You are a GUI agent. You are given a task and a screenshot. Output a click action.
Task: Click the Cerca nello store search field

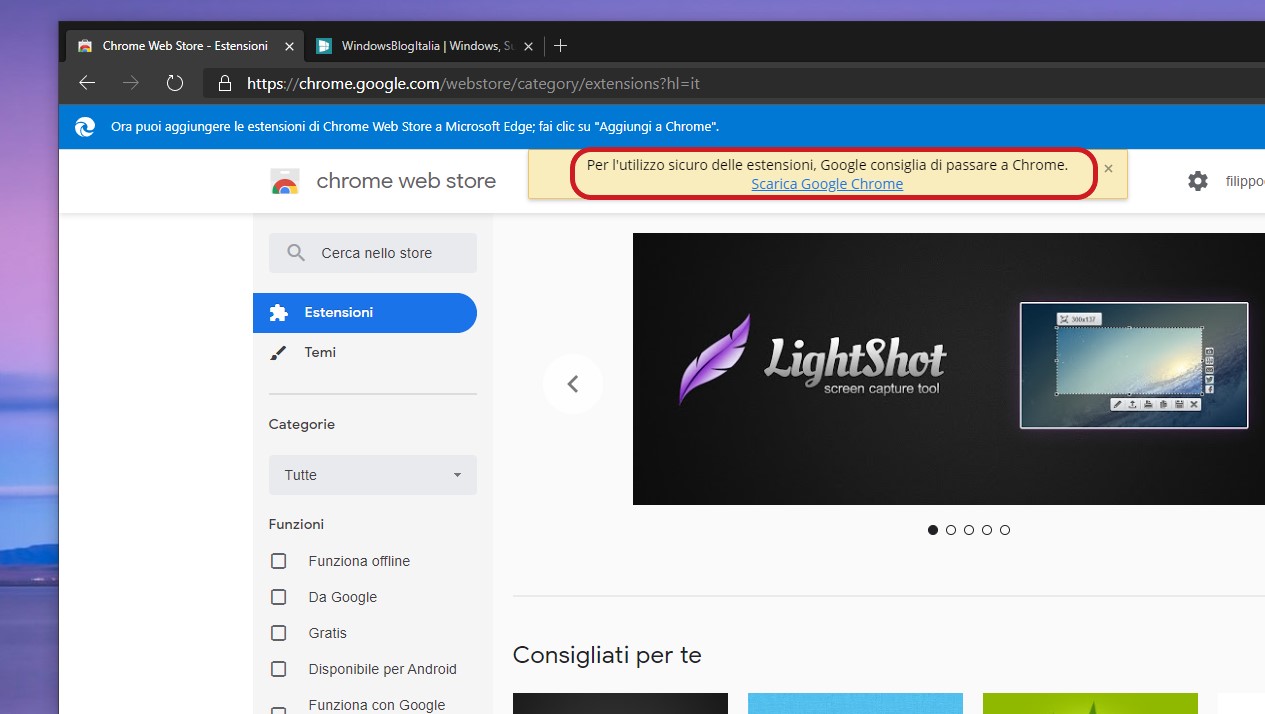coord(373,253)
